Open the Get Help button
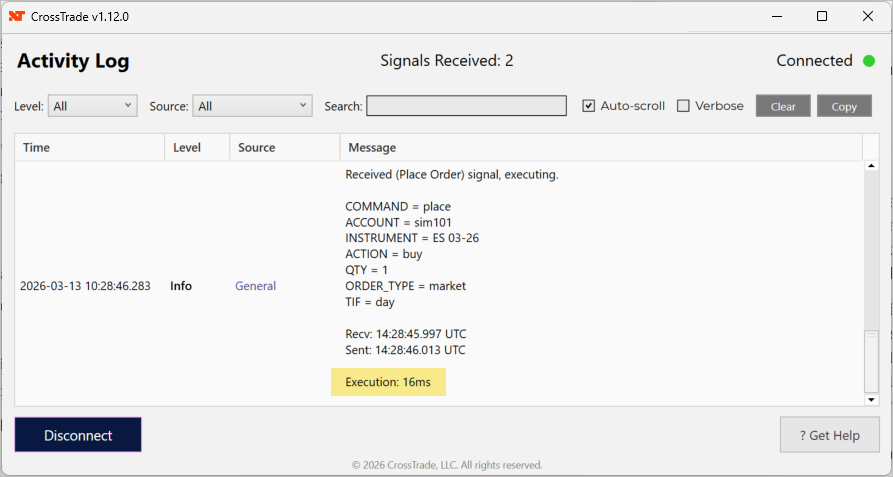 [830, 435]
